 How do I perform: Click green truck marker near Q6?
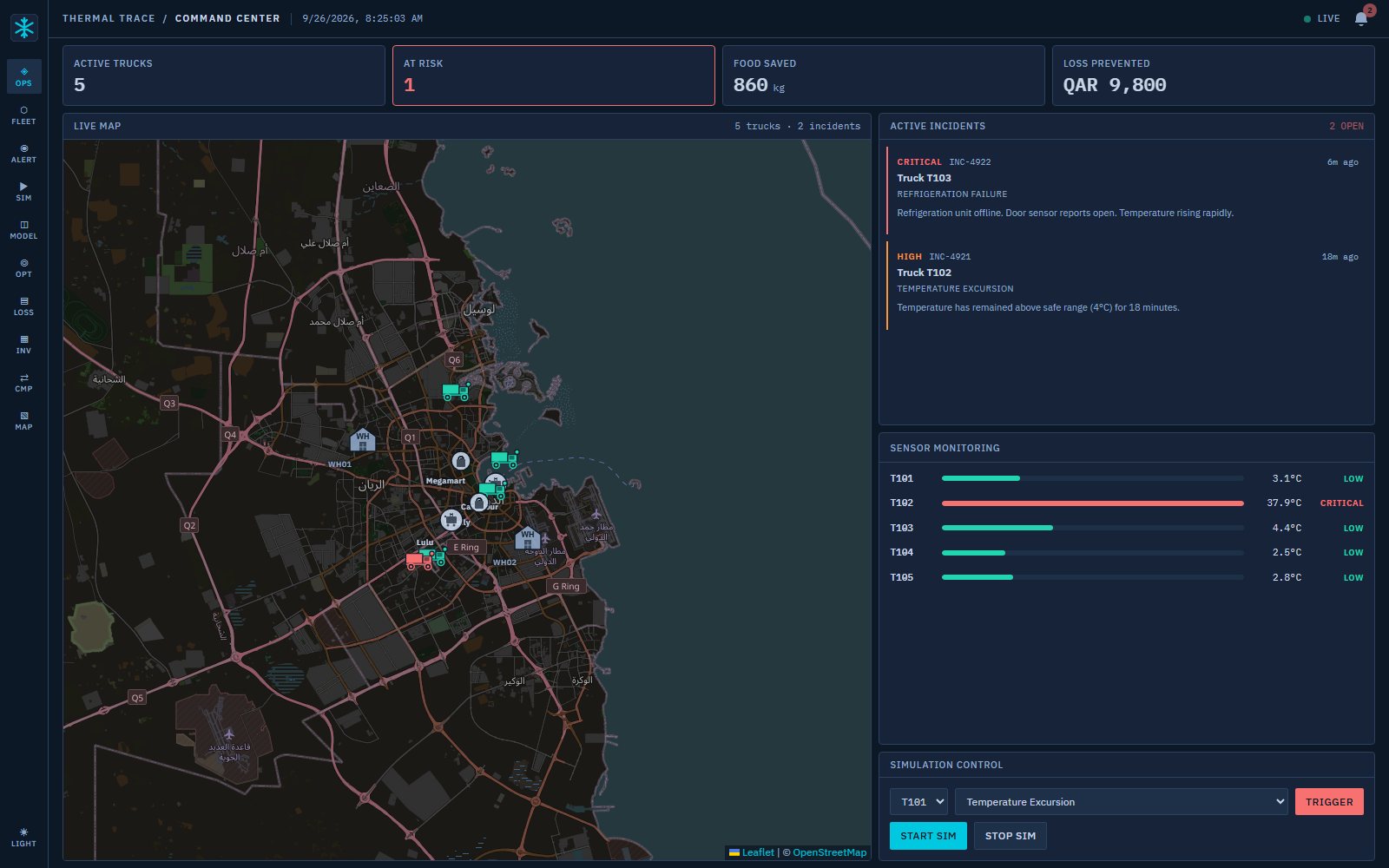tap(456, 391)
